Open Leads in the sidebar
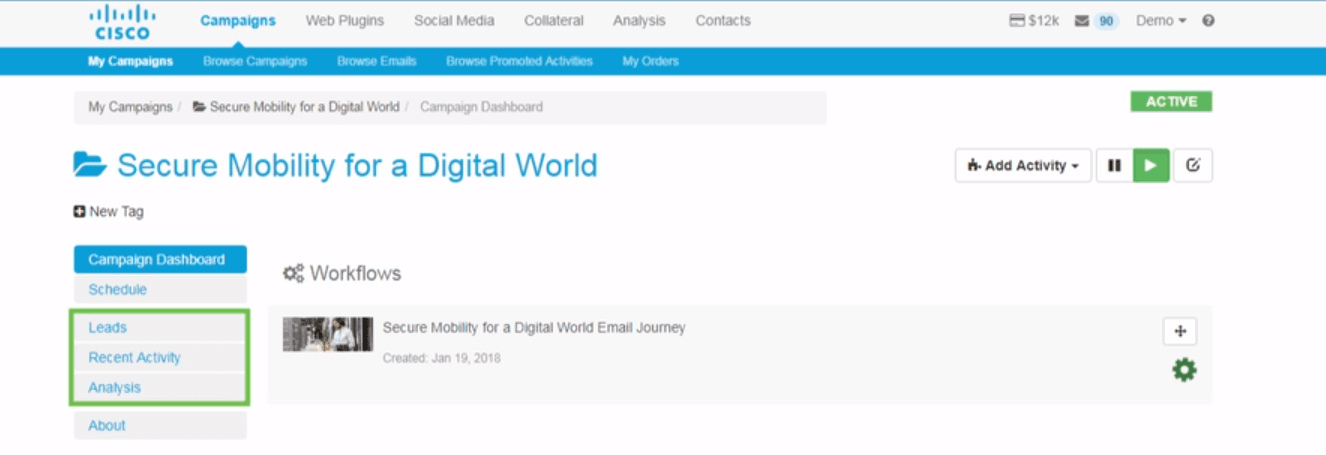The height and width of the screenshot is (455, 1326). click(x=160, y=328)
